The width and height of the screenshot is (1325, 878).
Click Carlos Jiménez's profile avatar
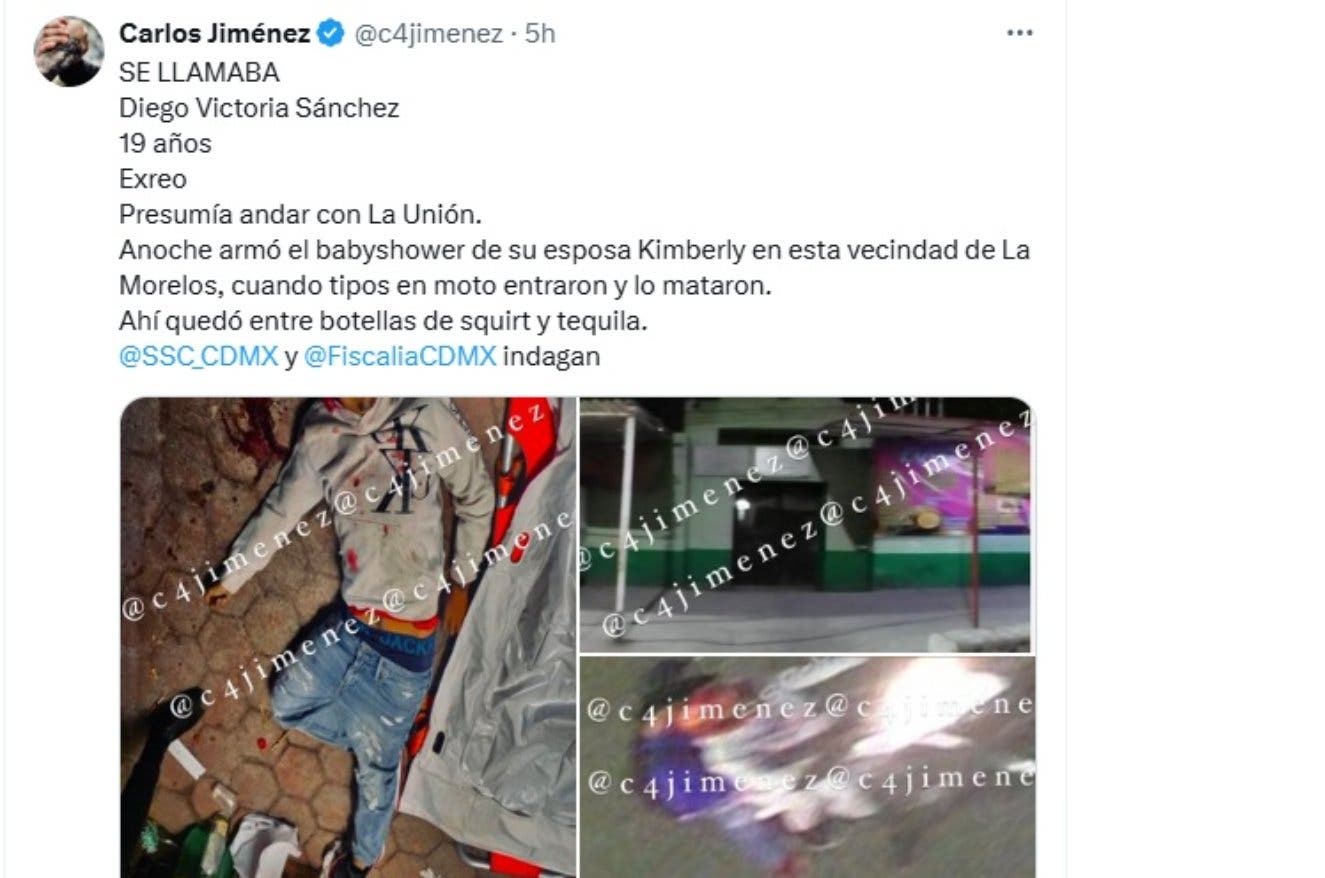tap(69, 51)
